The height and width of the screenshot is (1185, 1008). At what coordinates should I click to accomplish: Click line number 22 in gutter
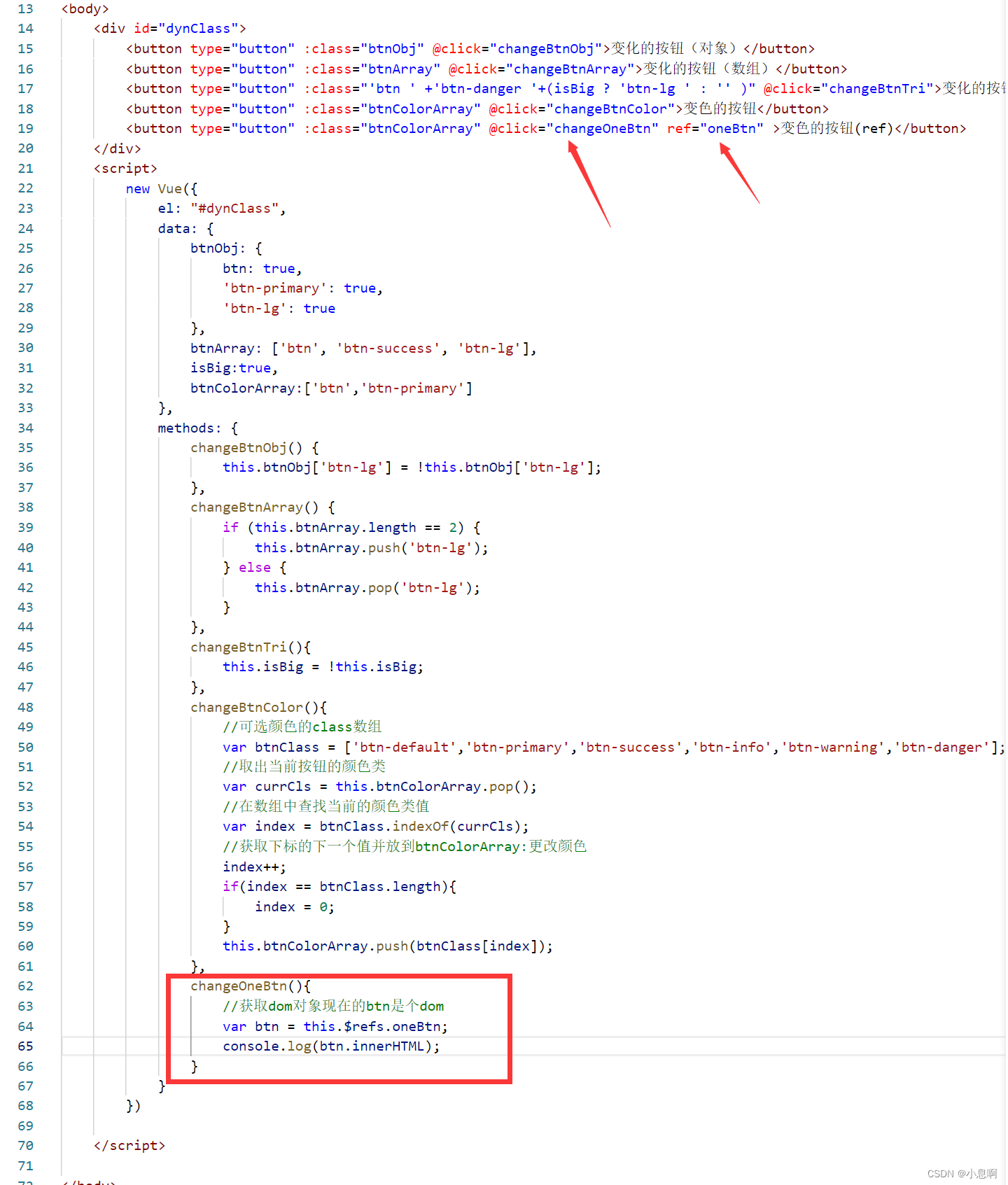pos(25,188)
